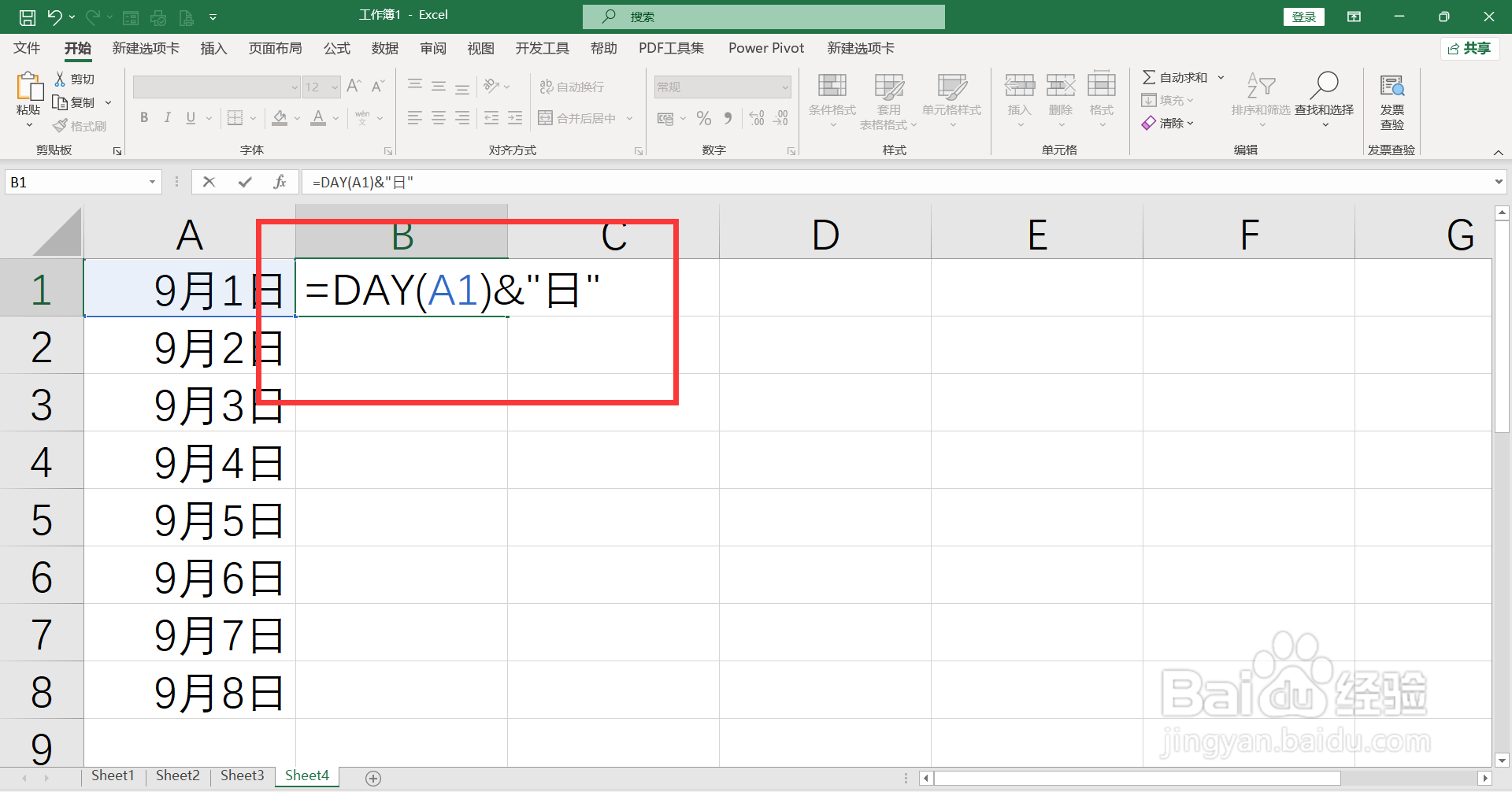Switch to the Page Layout tab
Screen dimensions: 1512x792
tap(276, 48)
